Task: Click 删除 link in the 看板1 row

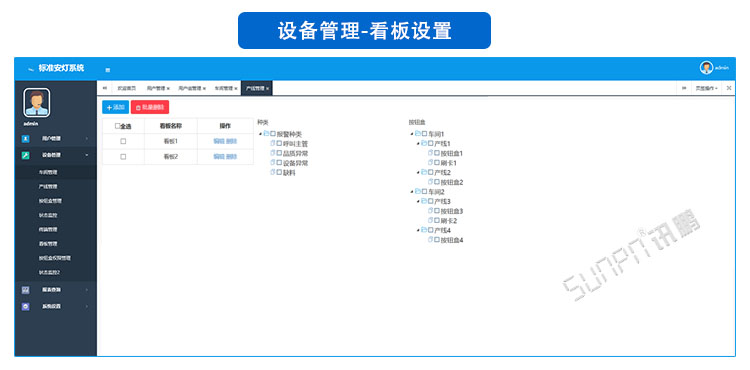Action: coord(232,141)
